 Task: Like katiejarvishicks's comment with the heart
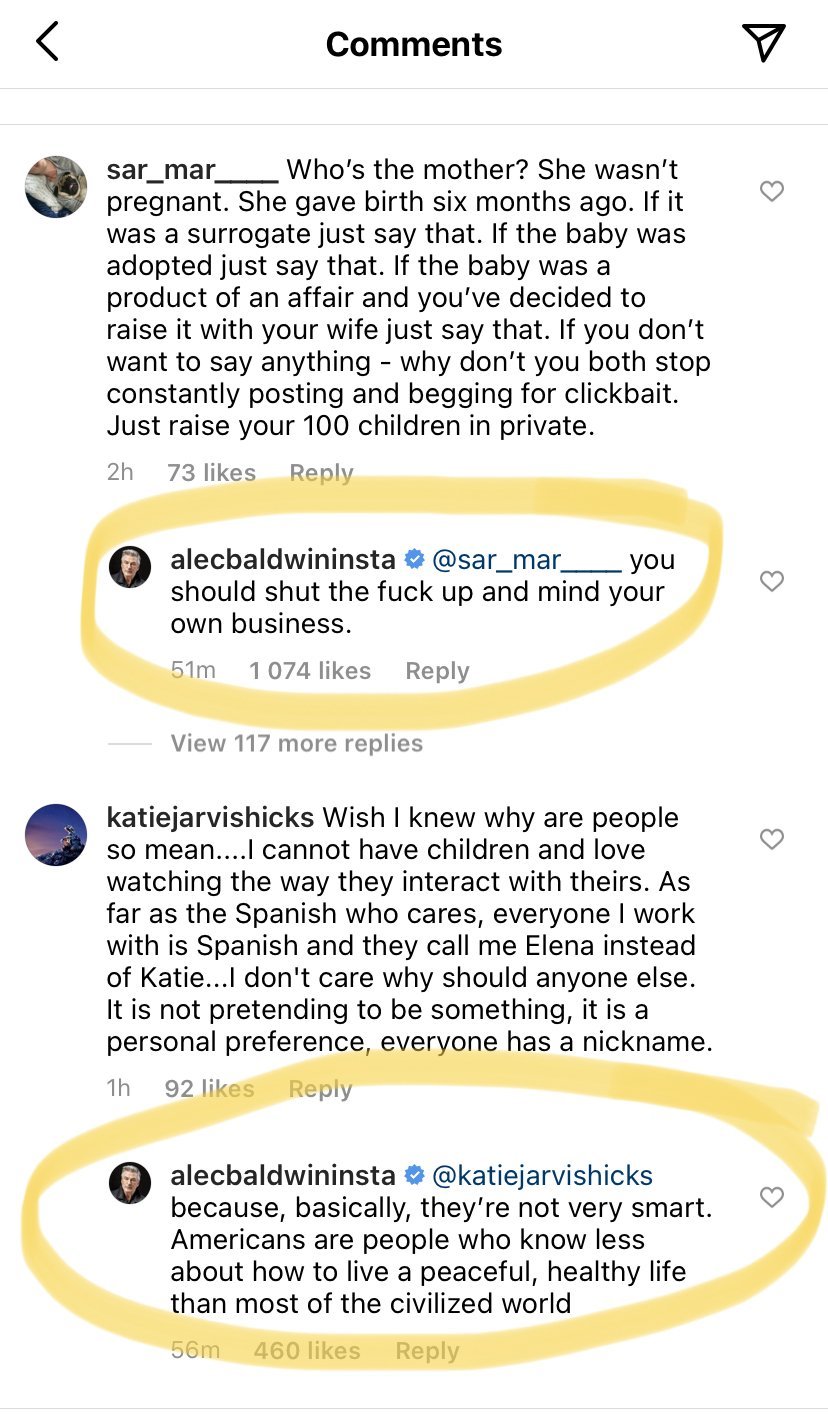[771, 839]
